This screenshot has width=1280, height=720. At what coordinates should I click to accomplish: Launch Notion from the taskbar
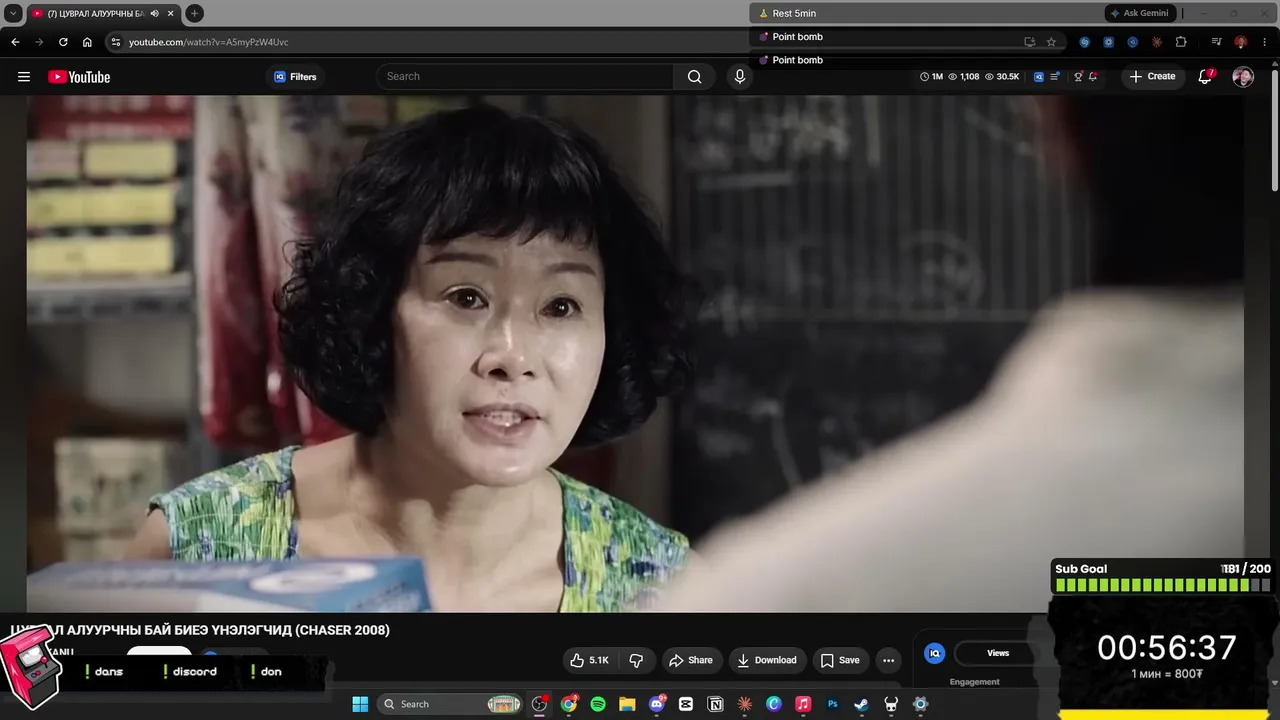715,704
